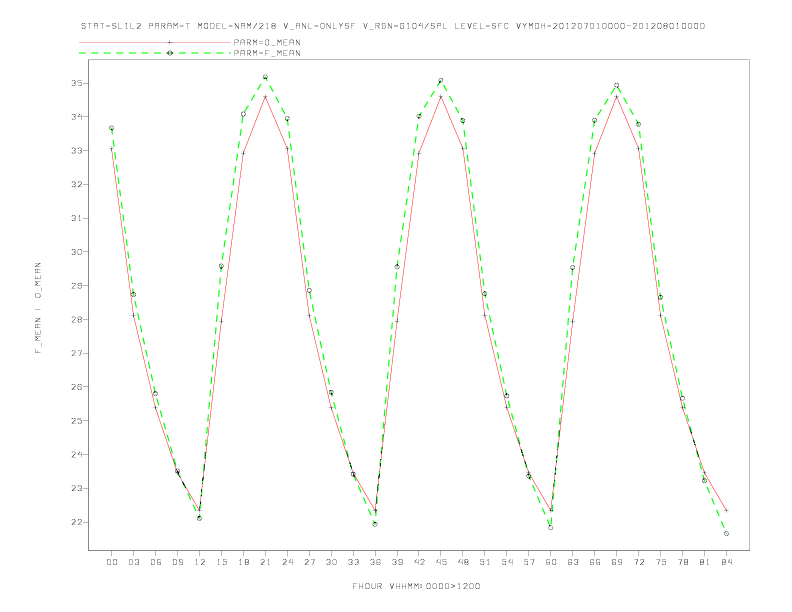792x612 pixels.
Task: Click the x-axis tick label 06
Action: click(x=156, y=562)
